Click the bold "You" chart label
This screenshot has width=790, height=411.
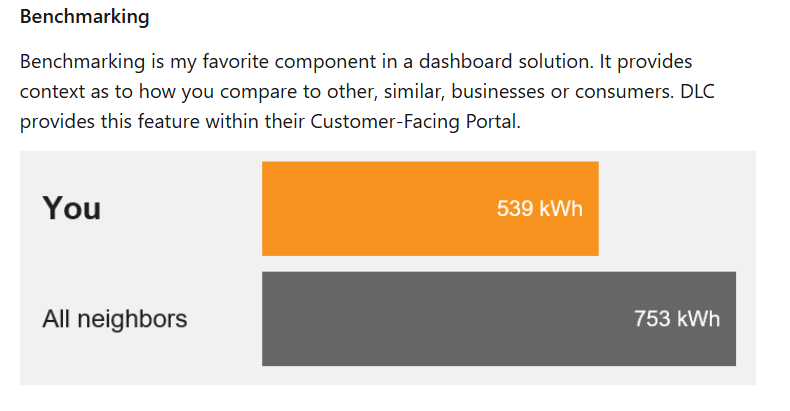[x=71, y=209]
